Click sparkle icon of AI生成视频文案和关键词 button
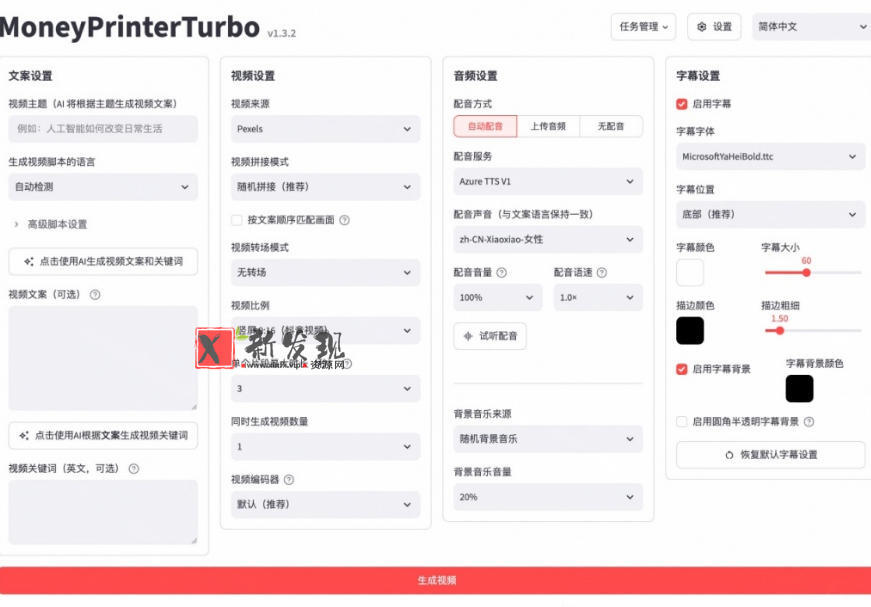This screenshot has width=871, height=607. (29, 261)
